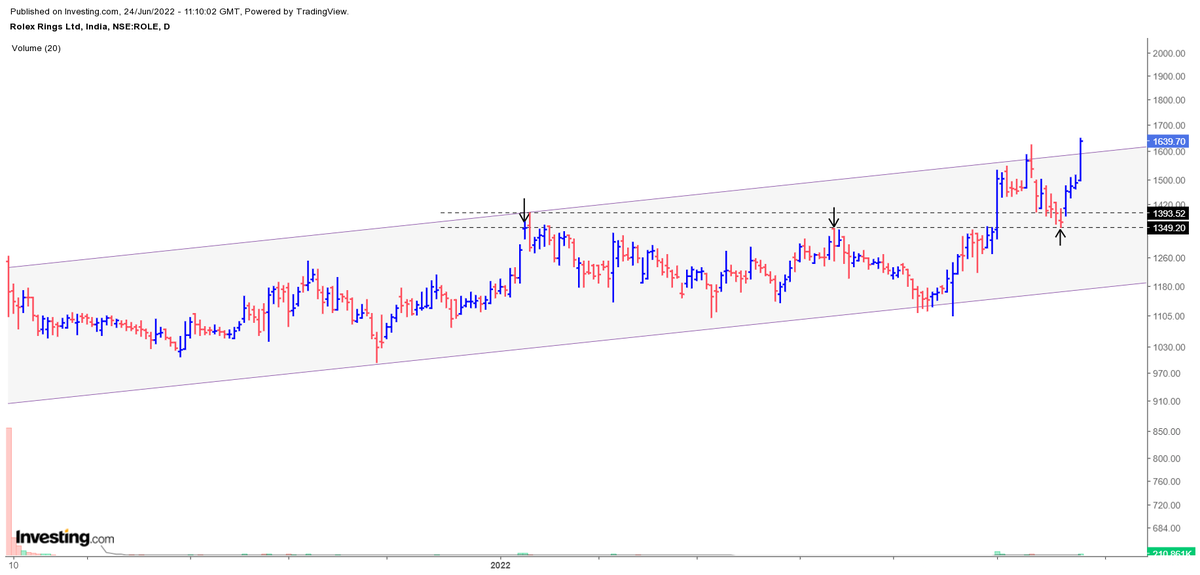This screenshot has width=1200, height=575.
Task: Click the '2022' time axis label
Action: [x=500, y=566]
